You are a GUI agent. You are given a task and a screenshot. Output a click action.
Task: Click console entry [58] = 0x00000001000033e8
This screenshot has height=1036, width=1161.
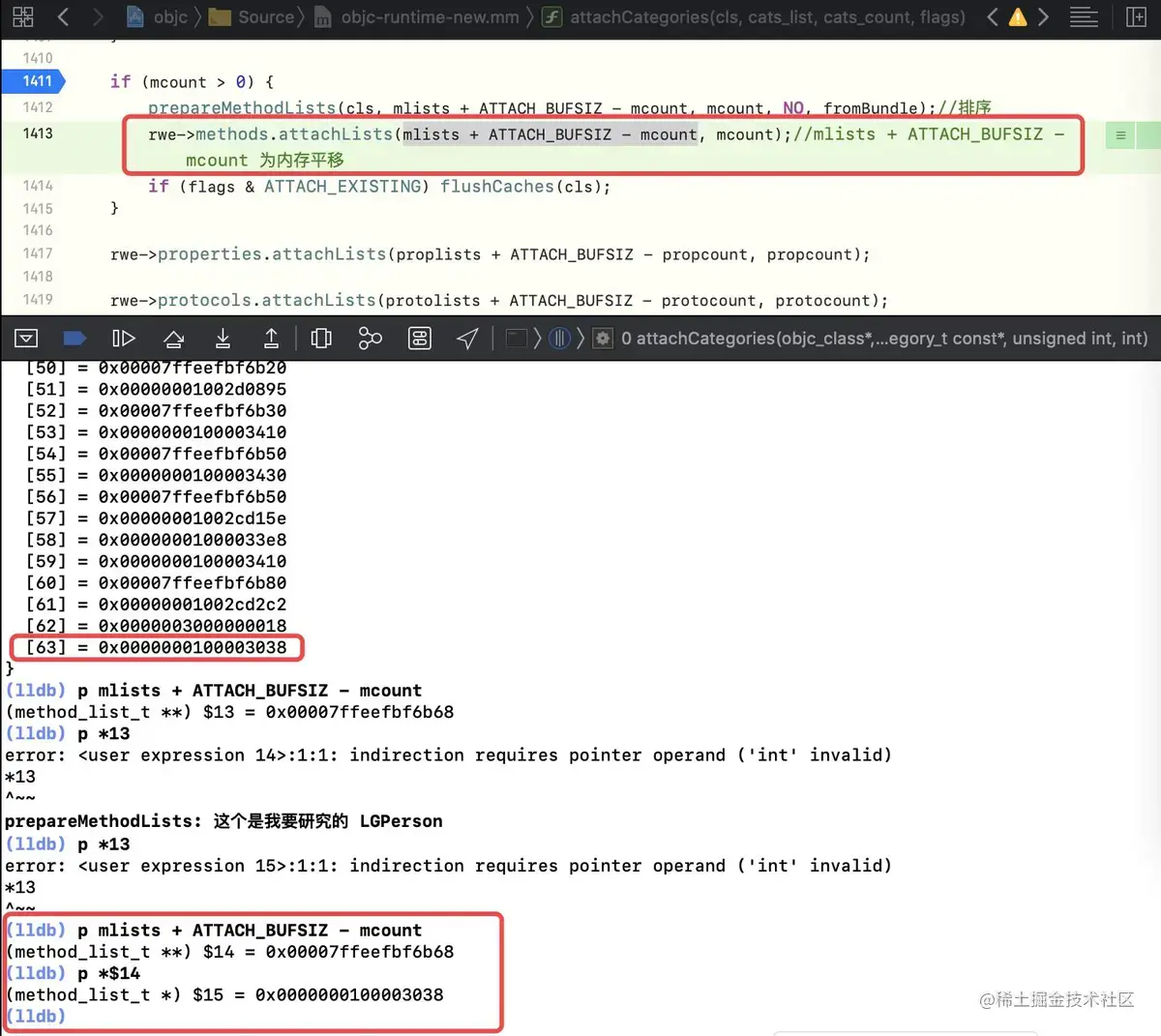(156, 540)
